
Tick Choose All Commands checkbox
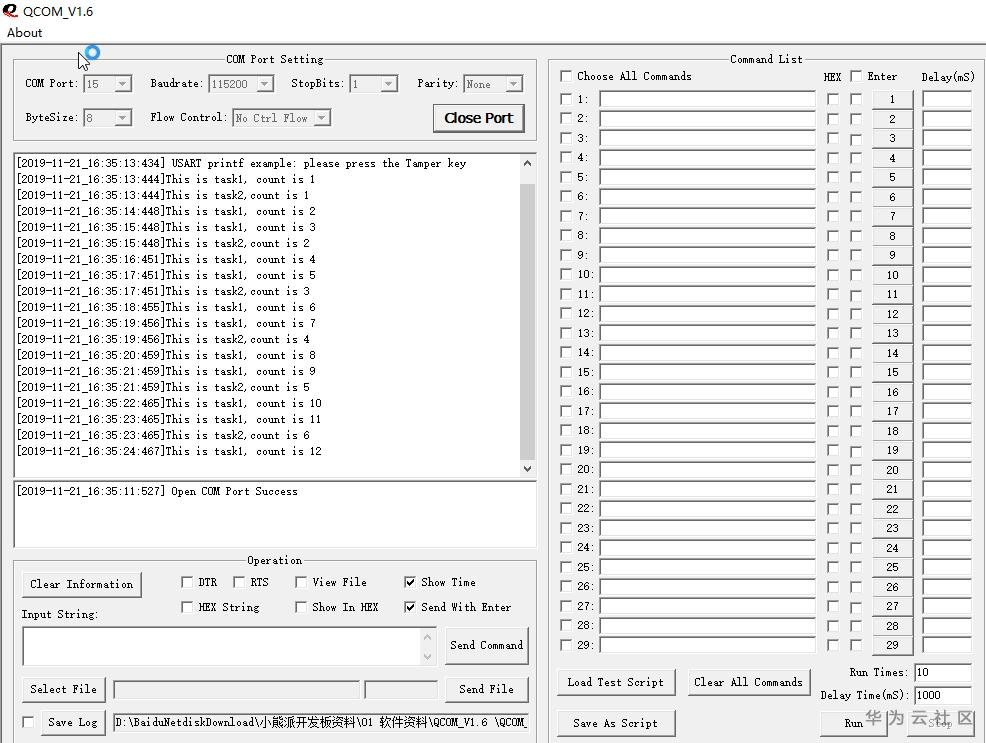click(566, 76)
